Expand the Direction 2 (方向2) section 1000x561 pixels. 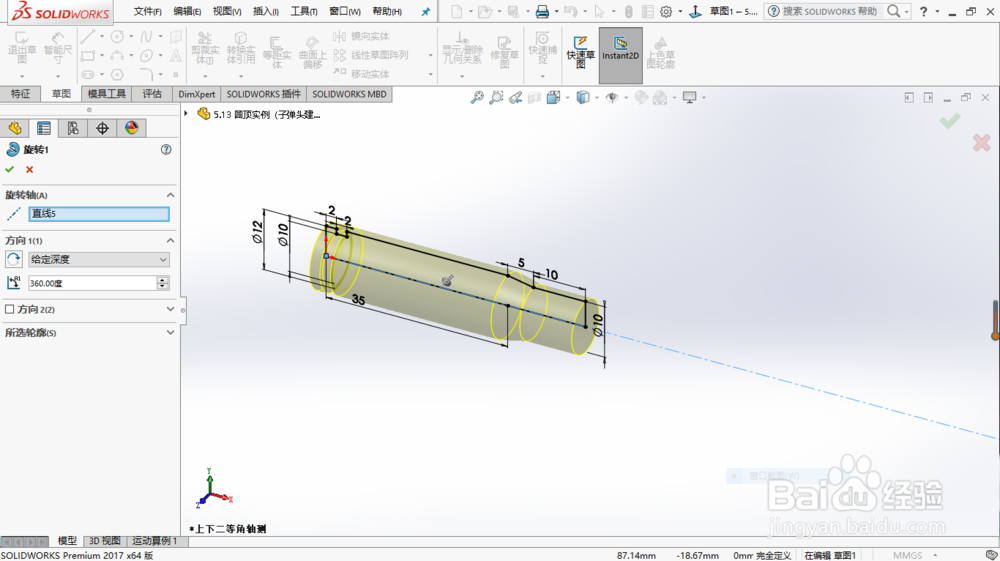170,309
